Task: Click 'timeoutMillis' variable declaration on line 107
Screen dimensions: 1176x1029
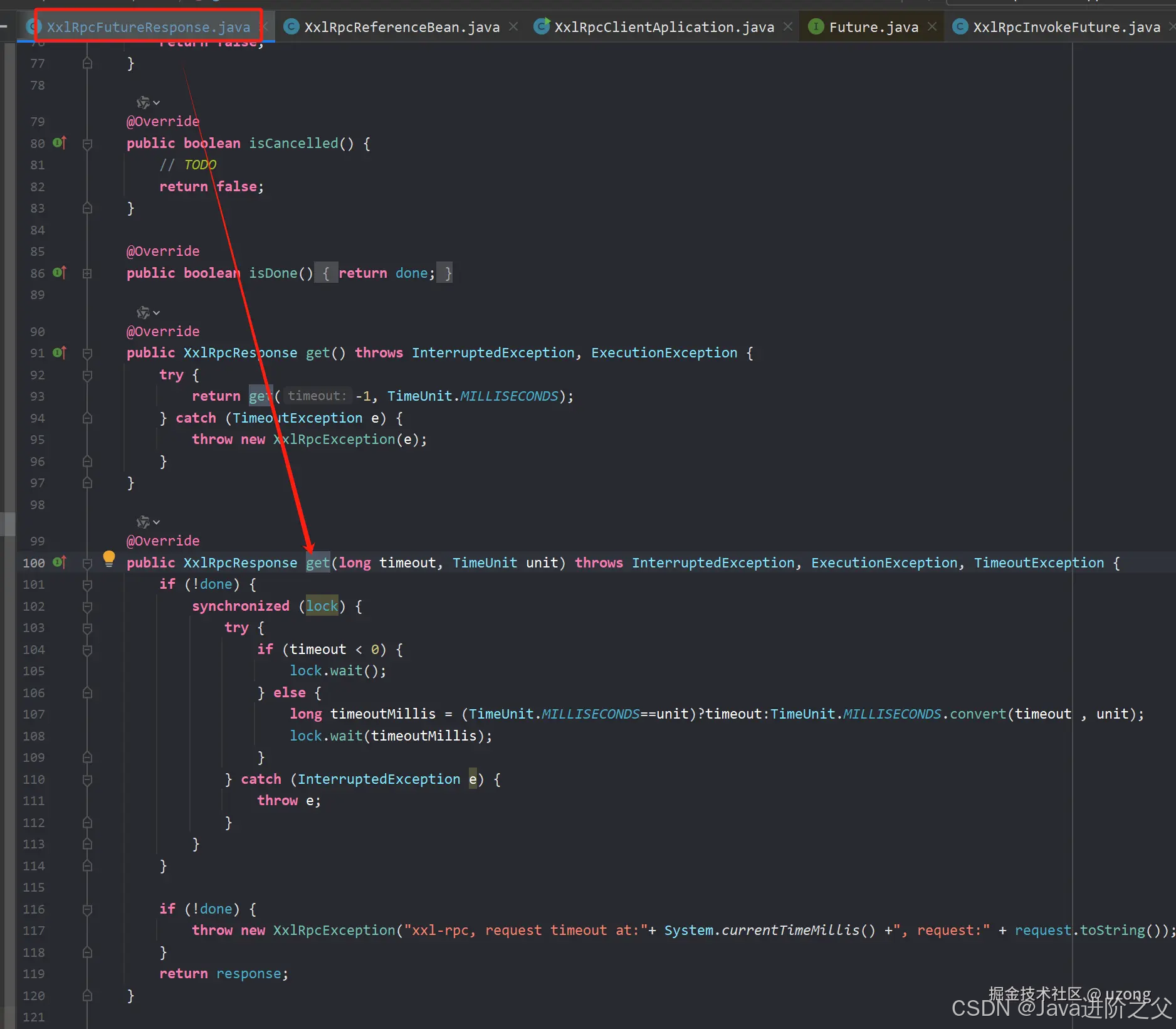Action: tap(383, 714)
